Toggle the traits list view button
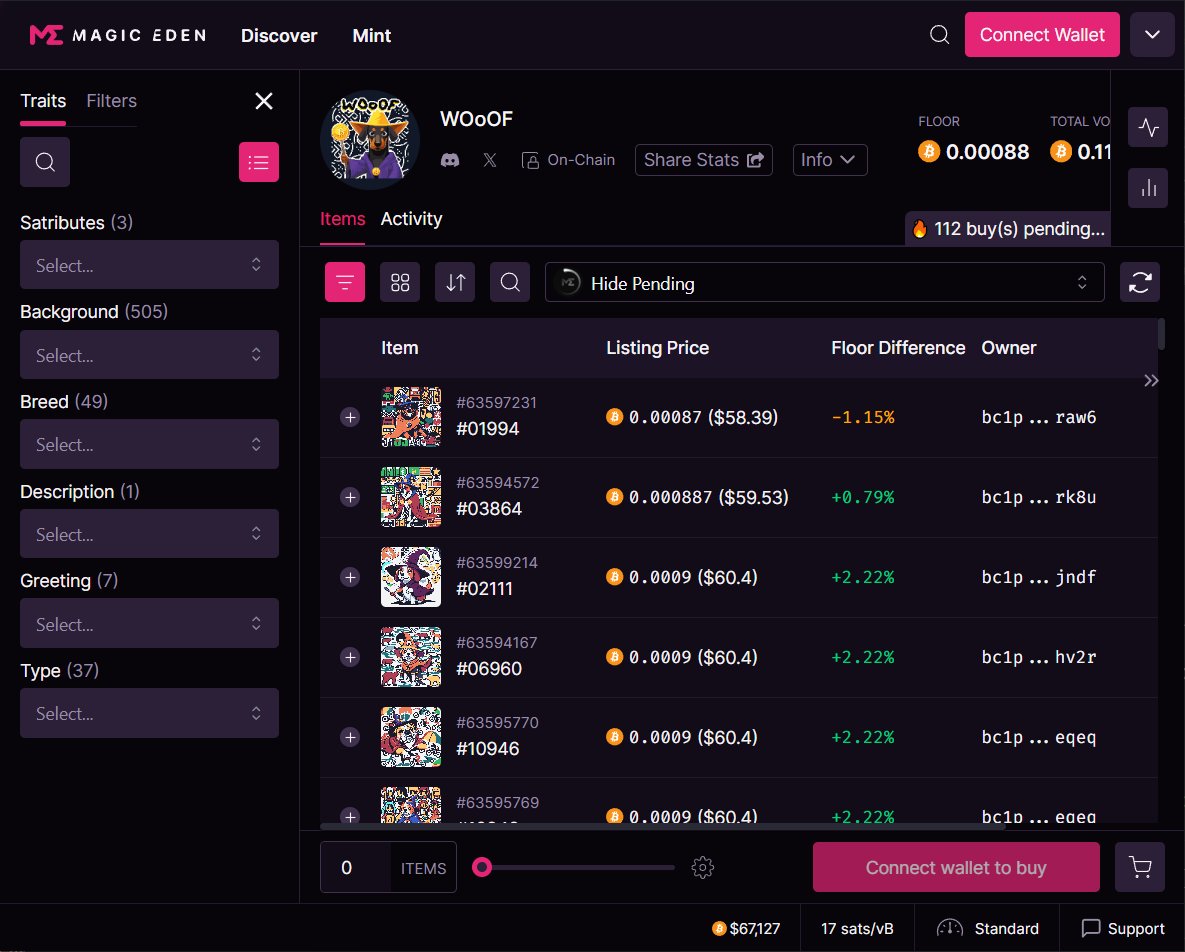 (258, 162)
